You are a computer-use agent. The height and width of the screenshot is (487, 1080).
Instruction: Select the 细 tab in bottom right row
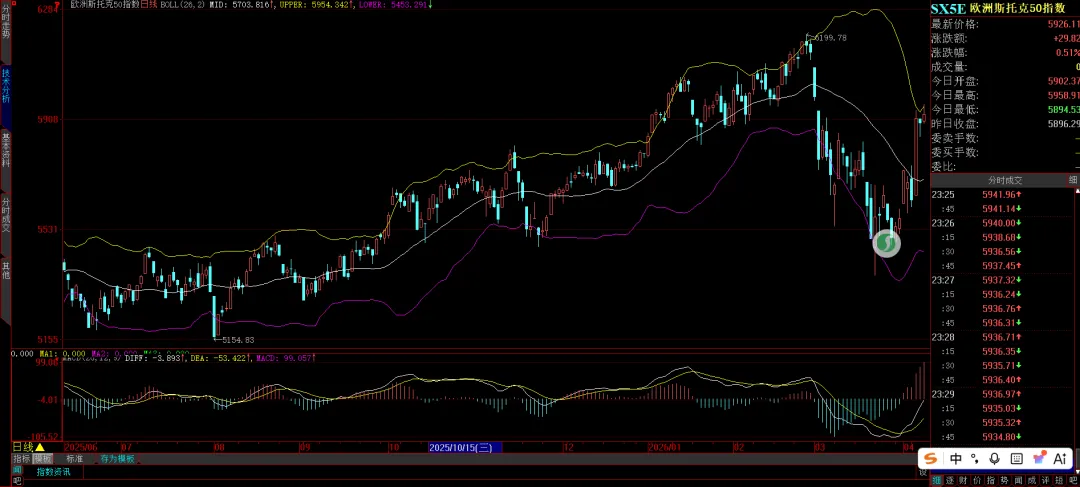(937, 479)
